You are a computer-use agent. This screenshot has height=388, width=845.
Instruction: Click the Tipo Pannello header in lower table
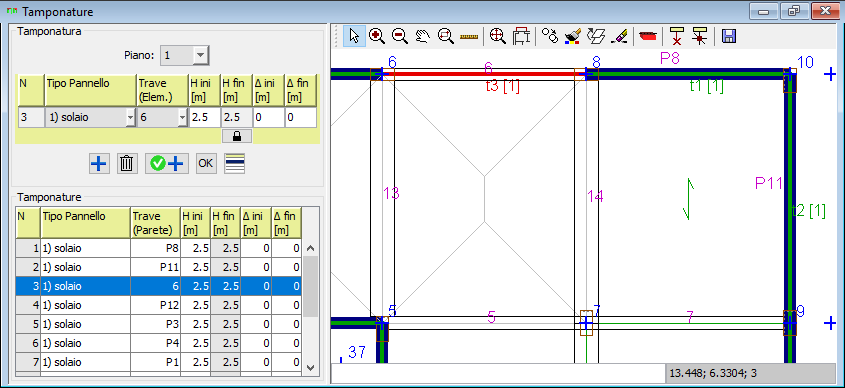pos(86,223)
